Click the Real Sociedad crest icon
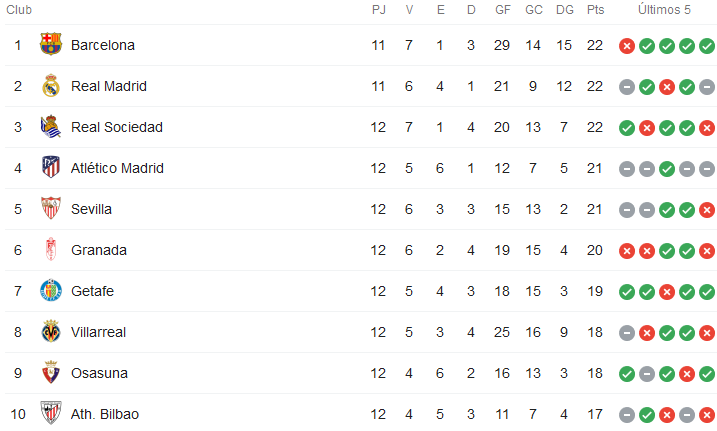This screenshot has height=431, width=717. [51, 127]
